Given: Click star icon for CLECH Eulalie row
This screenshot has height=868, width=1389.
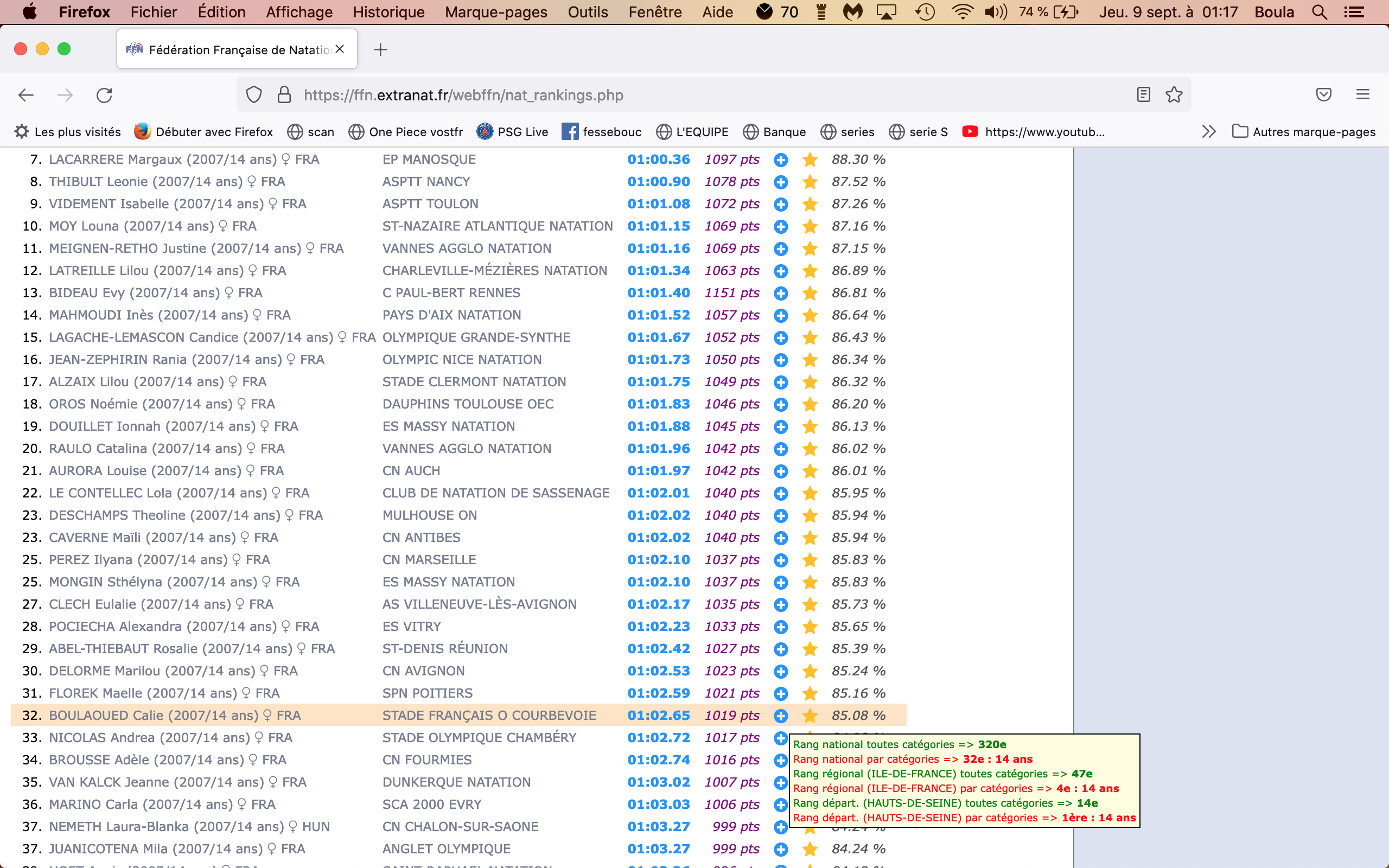Looking at the screenshot, I should click(810, 604).
